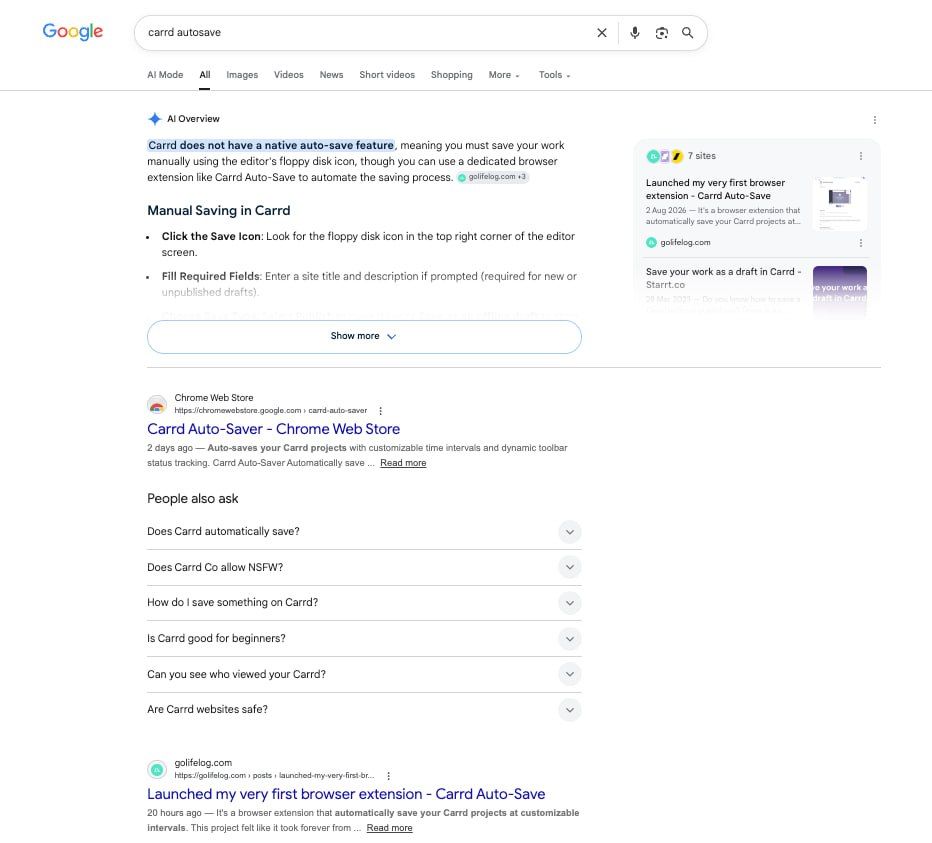Click the golifelog.com result favicon
932x843 pixels.
pos(157,769)
